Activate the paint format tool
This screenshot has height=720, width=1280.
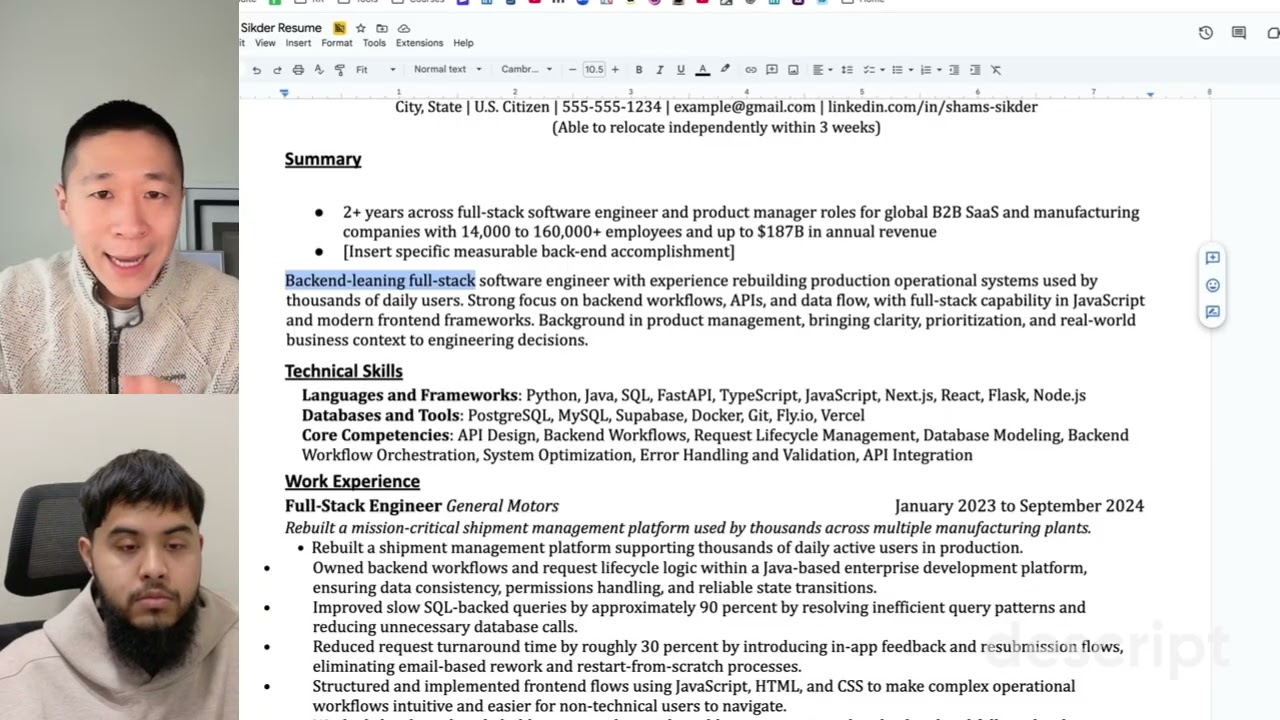point(340,70)
